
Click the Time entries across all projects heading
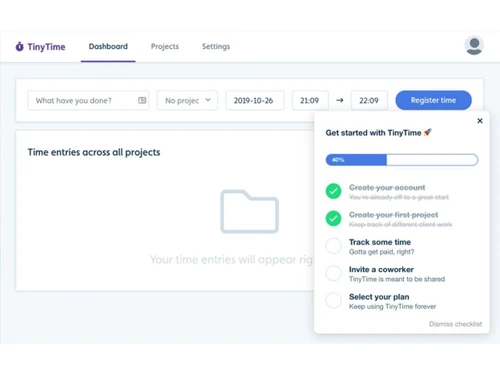pos(94,152)
